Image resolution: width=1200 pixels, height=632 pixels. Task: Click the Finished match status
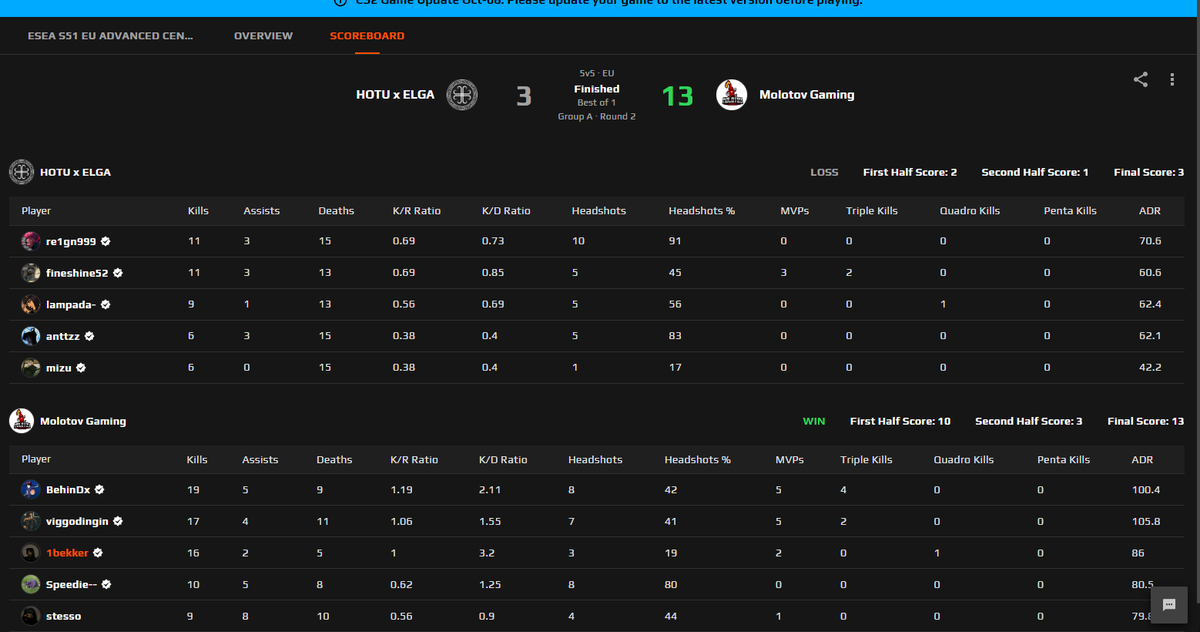(x=597, y=89)
